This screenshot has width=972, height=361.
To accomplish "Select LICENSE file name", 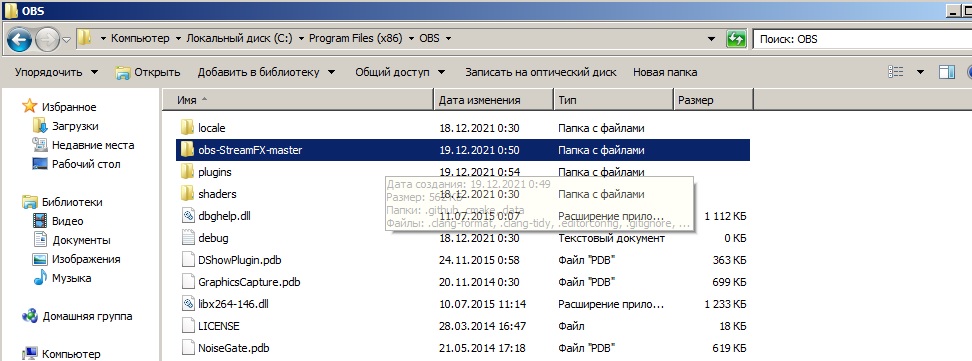I will pos(219,326).
